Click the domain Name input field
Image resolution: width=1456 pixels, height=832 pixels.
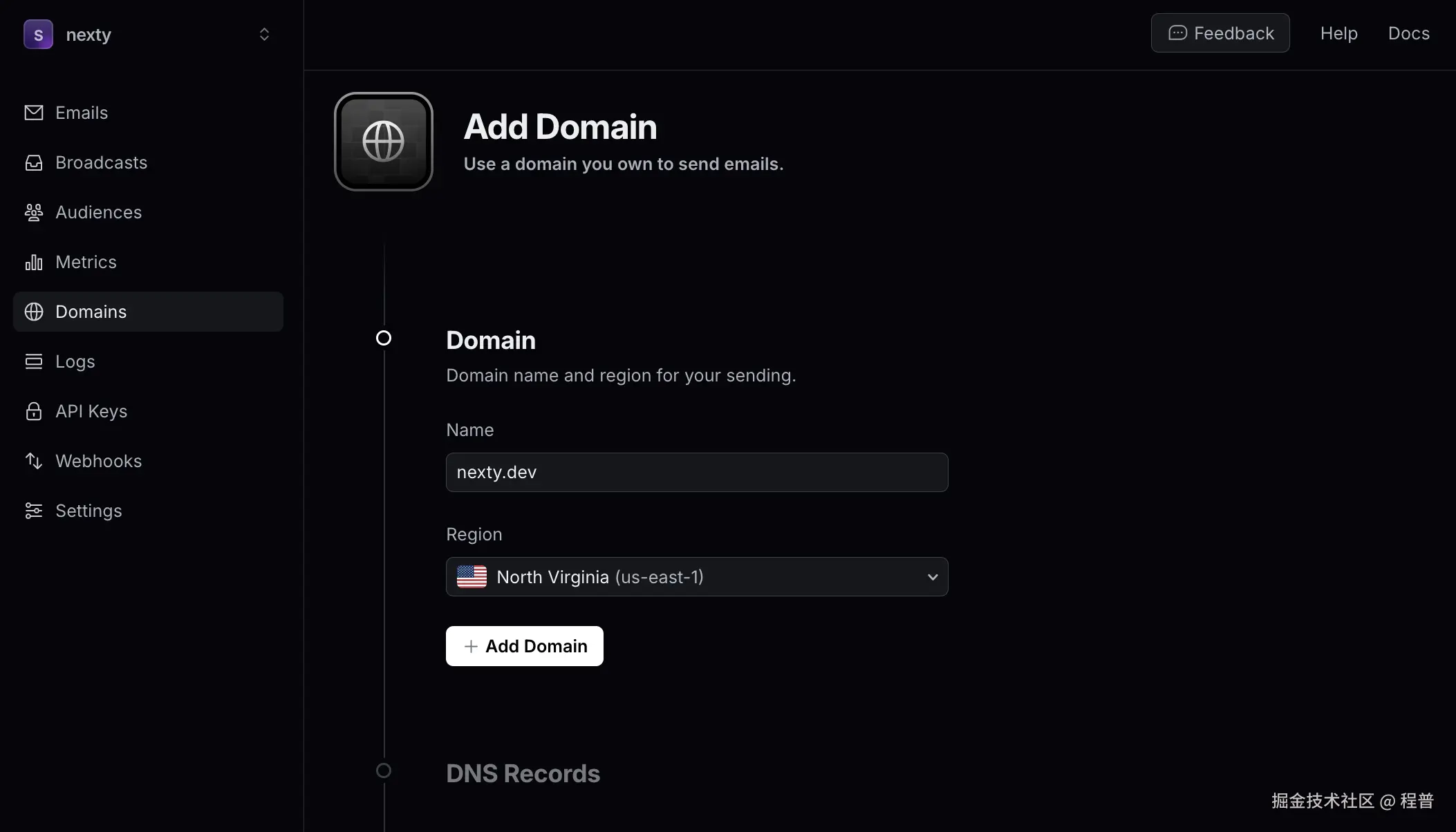tap(696, 472)
